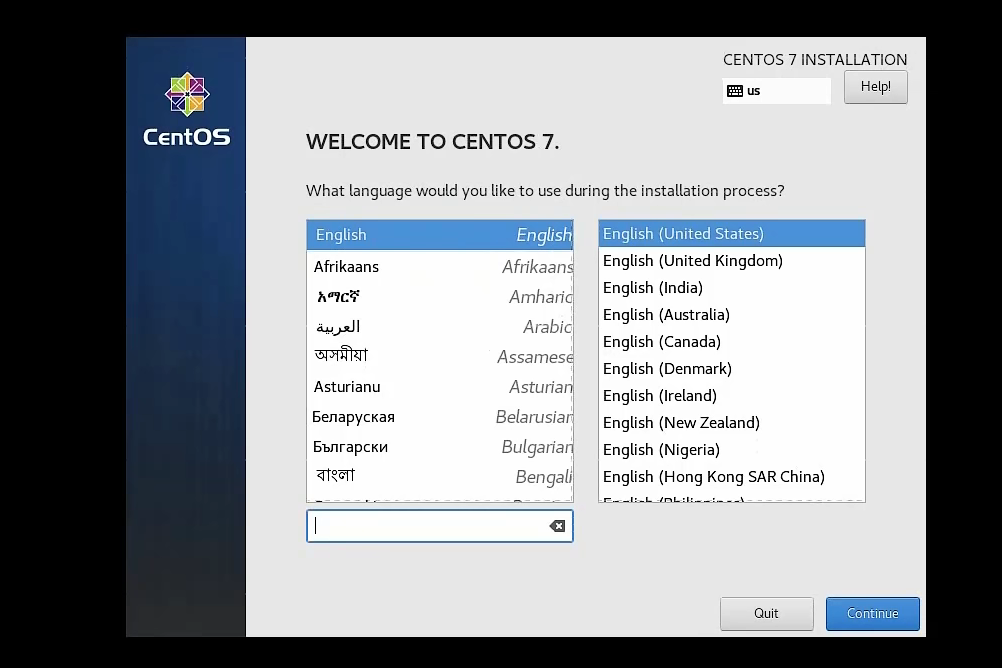Choose English (United States) locale
The height and width of the screenshot is (668, 1002).
point(732,234)
